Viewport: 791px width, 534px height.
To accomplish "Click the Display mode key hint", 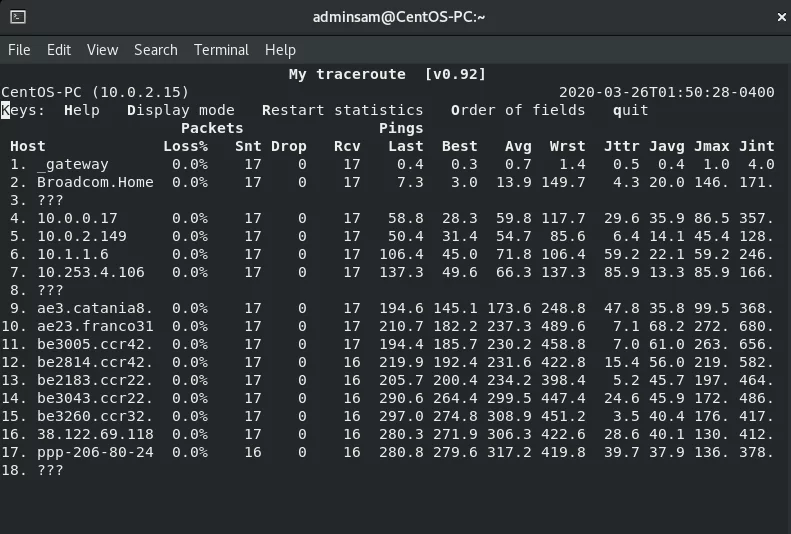I will [x=181, y=110].
